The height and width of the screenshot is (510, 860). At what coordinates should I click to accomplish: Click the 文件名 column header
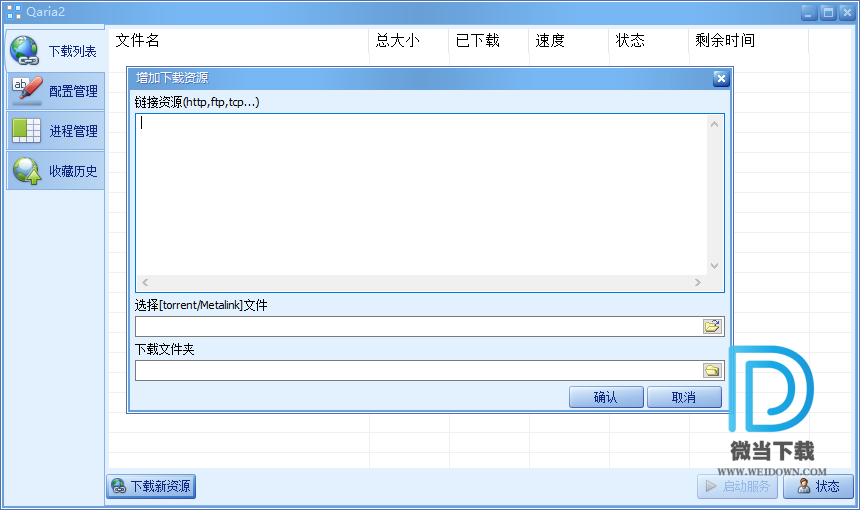pos(138,41)
